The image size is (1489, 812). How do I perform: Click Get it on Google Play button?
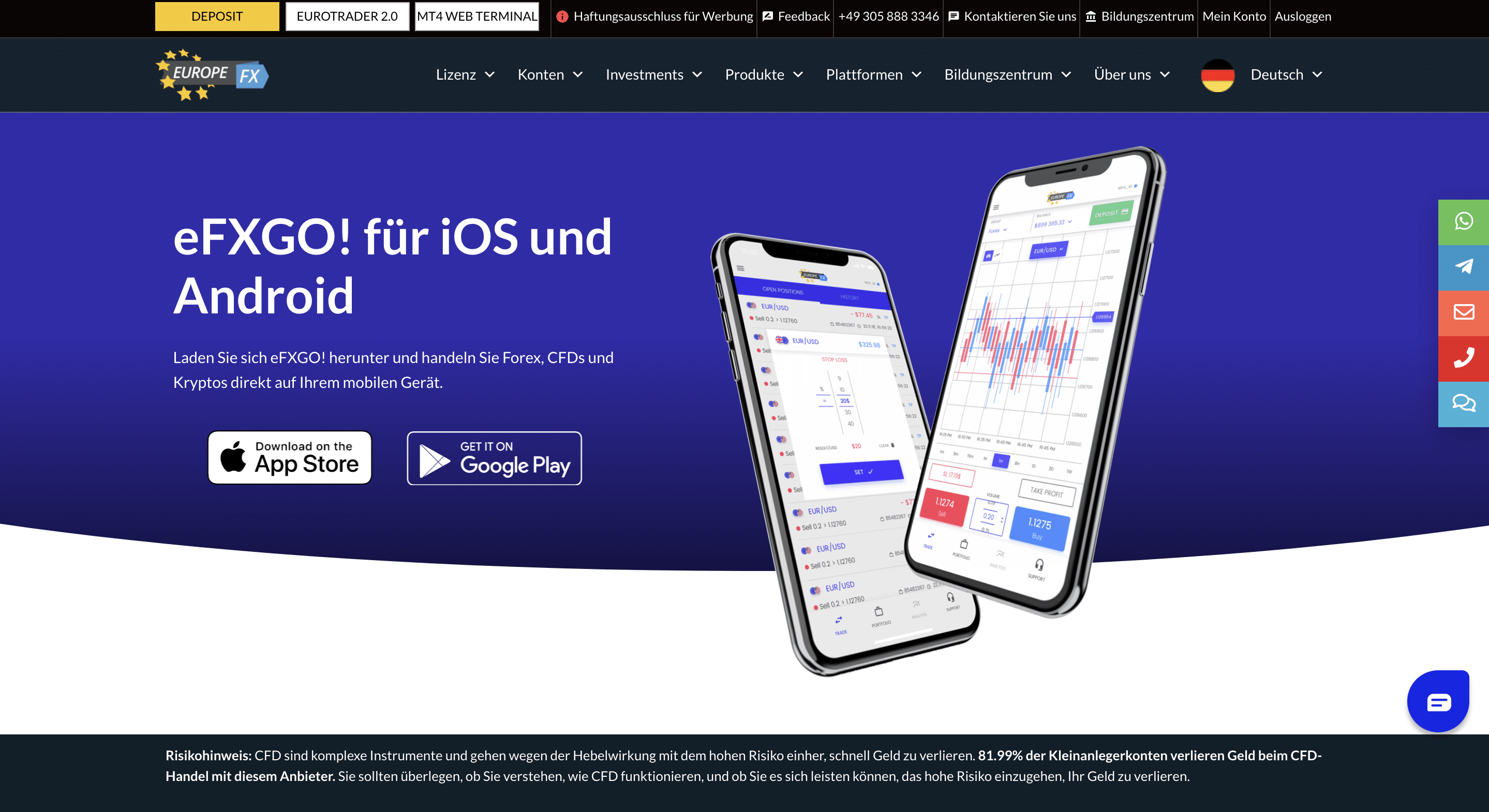point(492,457)
